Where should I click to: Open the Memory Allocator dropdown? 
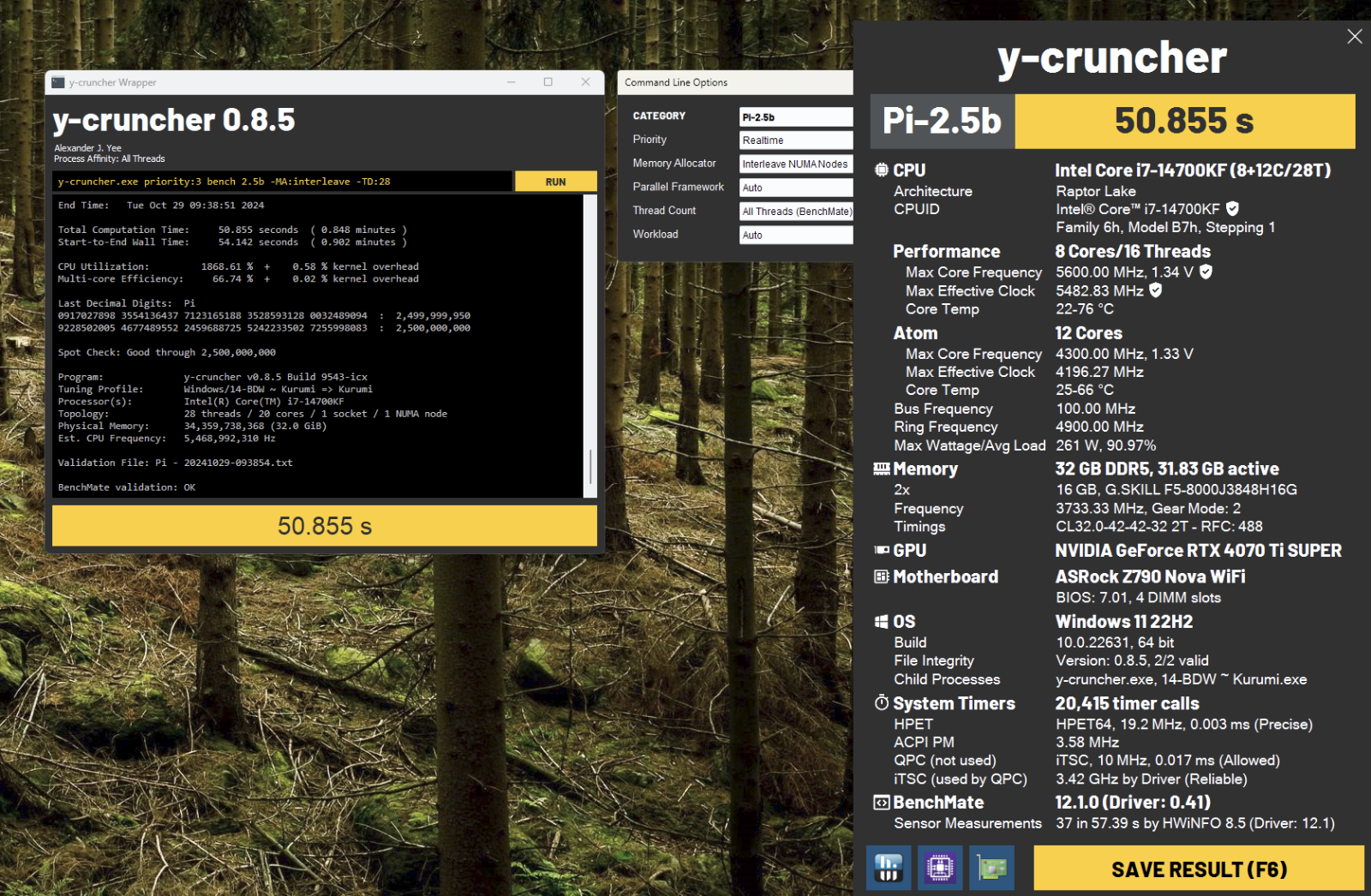[x=796, y=164]
